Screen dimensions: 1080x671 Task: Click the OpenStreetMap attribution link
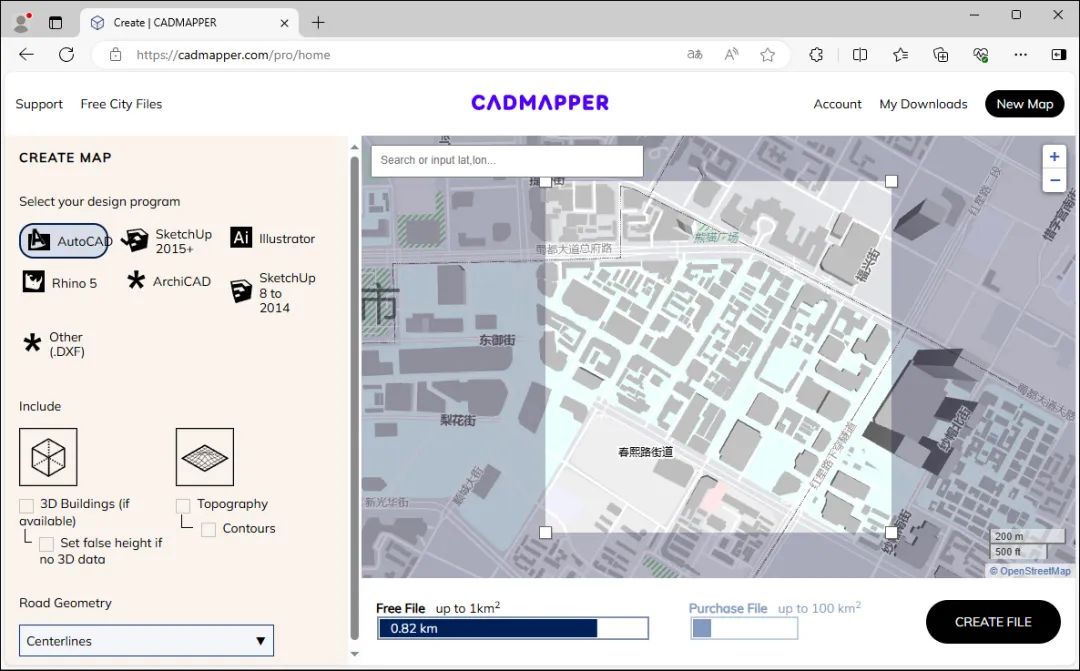coord(1035,571)
